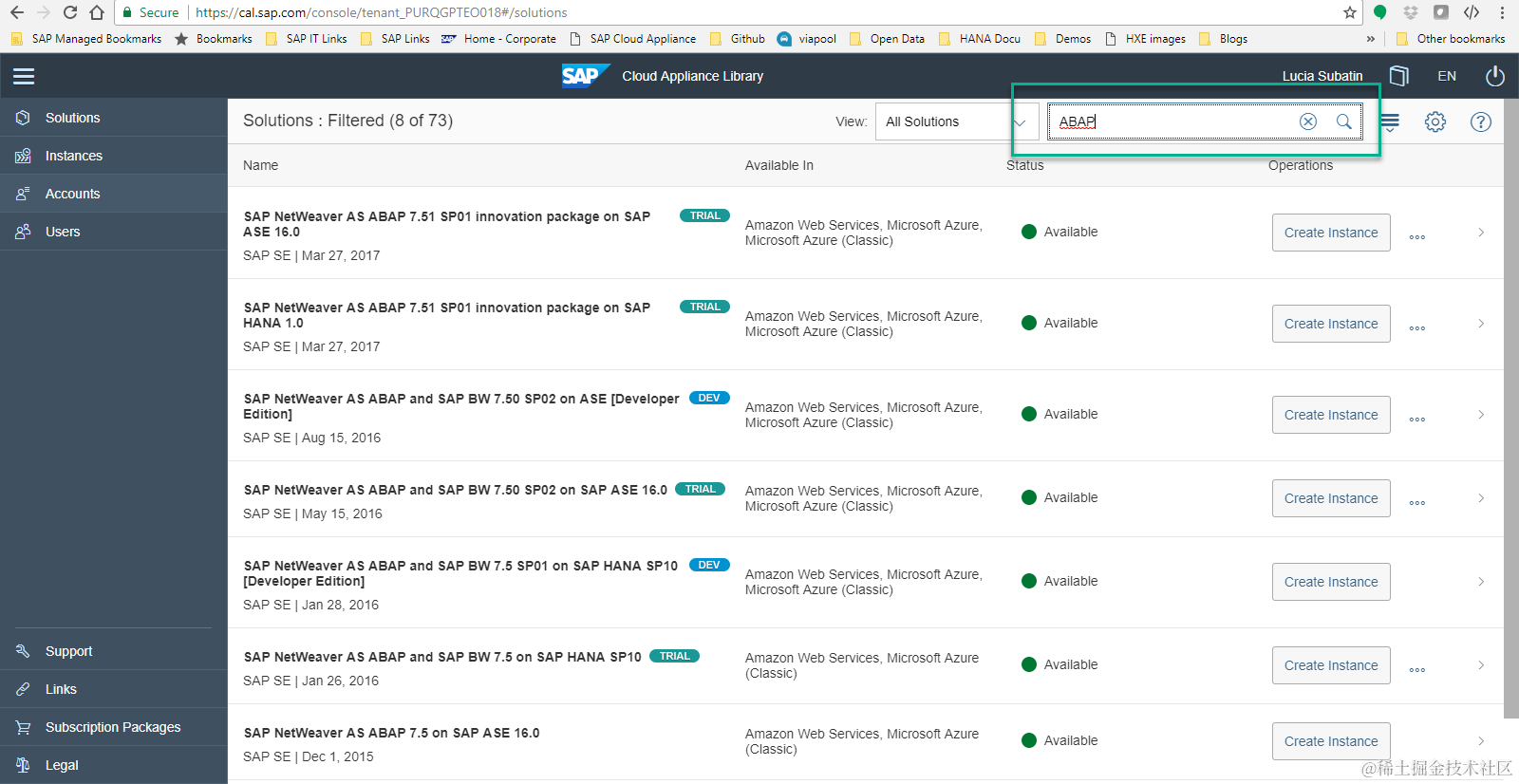Viewport: 1519px width, 784px height.
Task: Open the hamburger navigation menu
Action: (24, 76)
